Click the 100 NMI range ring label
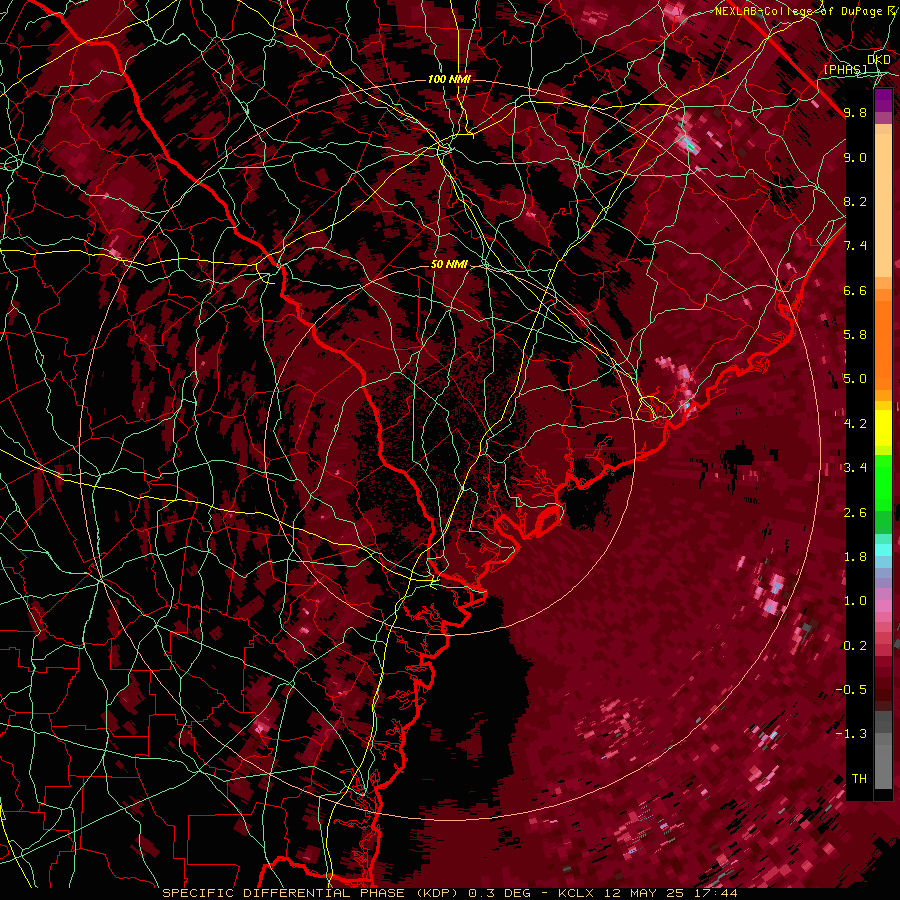This screenshot has width=900, height=900. click(x=449, y=79)
